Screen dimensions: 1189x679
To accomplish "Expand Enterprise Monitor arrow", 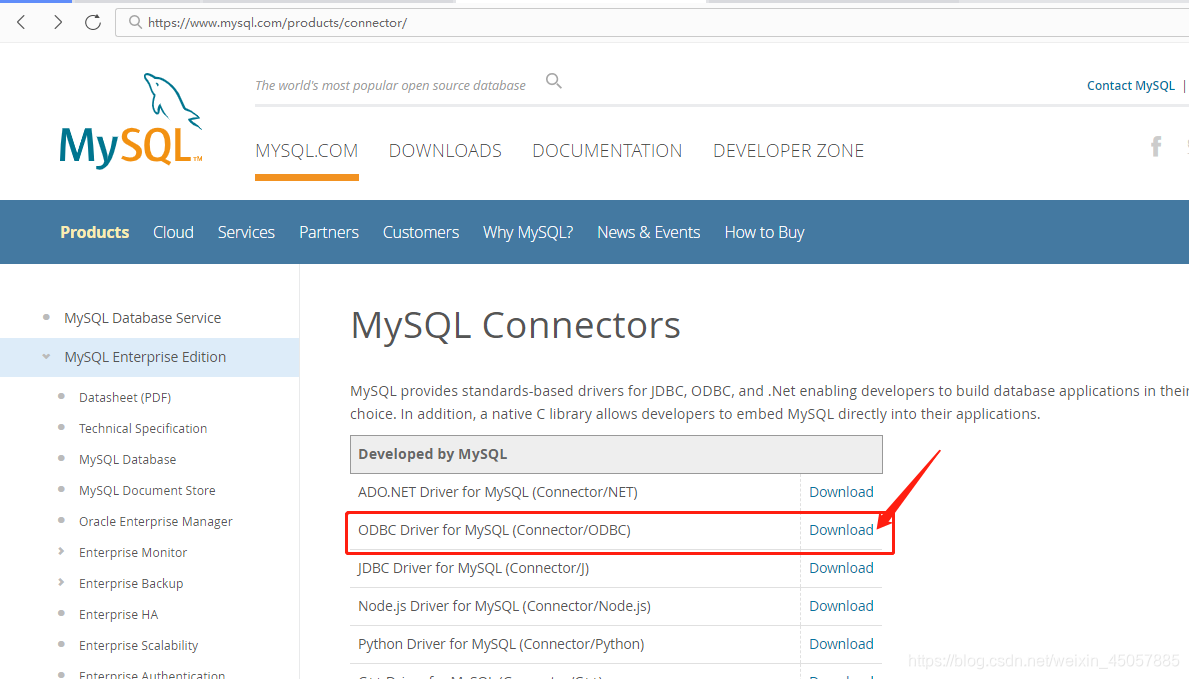I will pos(61,552).
